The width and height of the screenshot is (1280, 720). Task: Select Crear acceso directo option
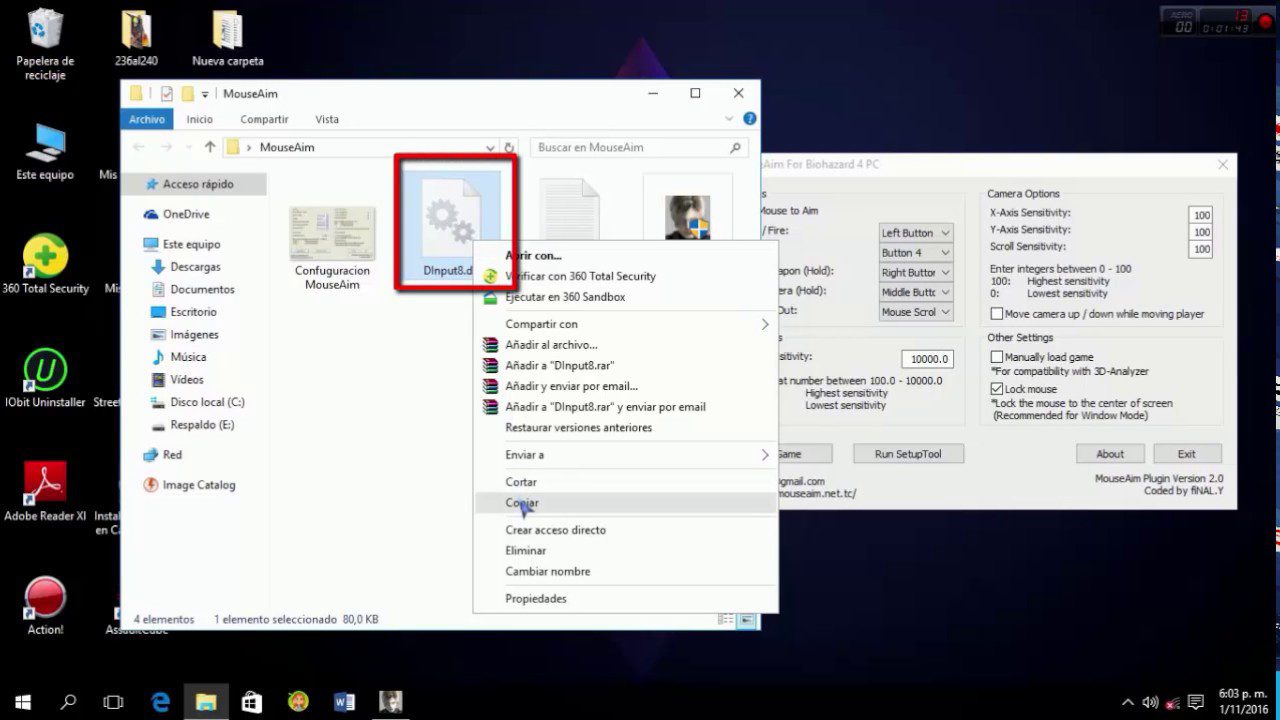click(x=626, y=530)
